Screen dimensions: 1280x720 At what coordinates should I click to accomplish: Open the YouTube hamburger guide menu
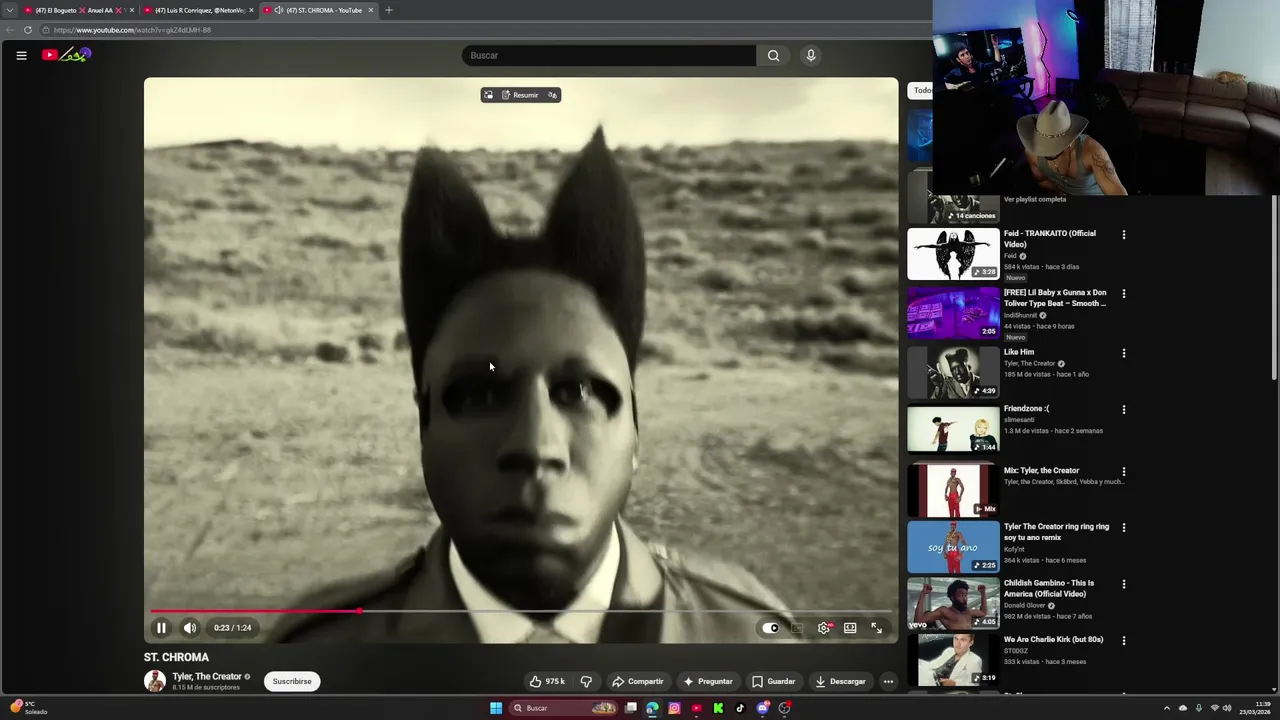(x=21, y=55)
